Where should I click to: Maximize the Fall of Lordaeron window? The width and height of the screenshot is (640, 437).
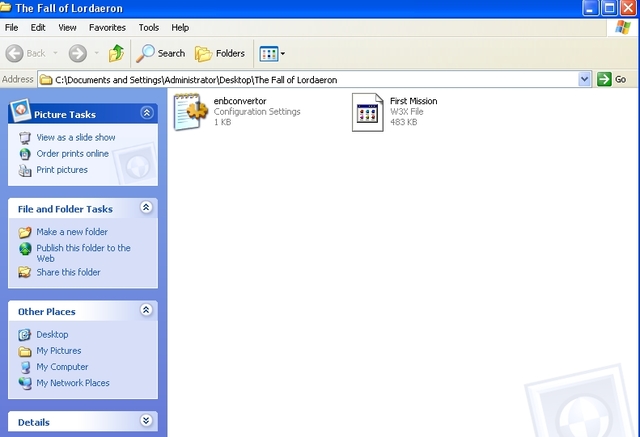(609, 8)
